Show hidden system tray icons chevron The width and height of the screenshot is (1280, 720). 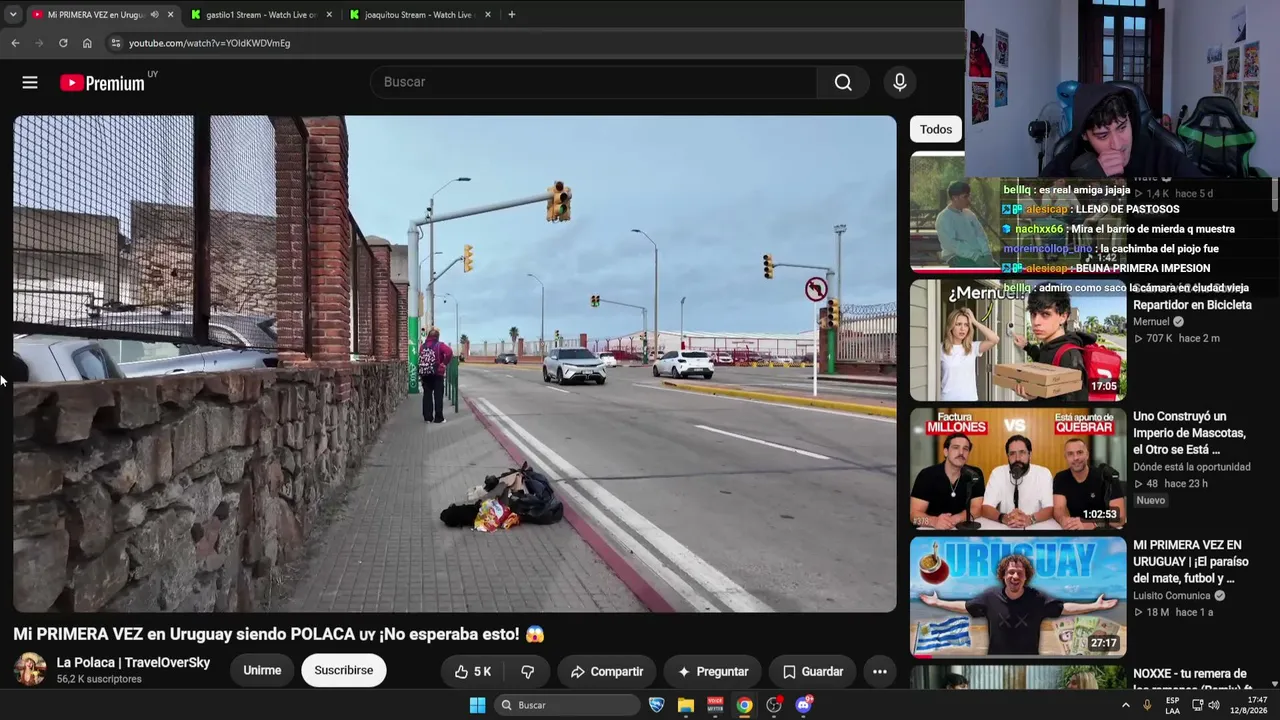pyautogui.click(x=1125, y=705)
